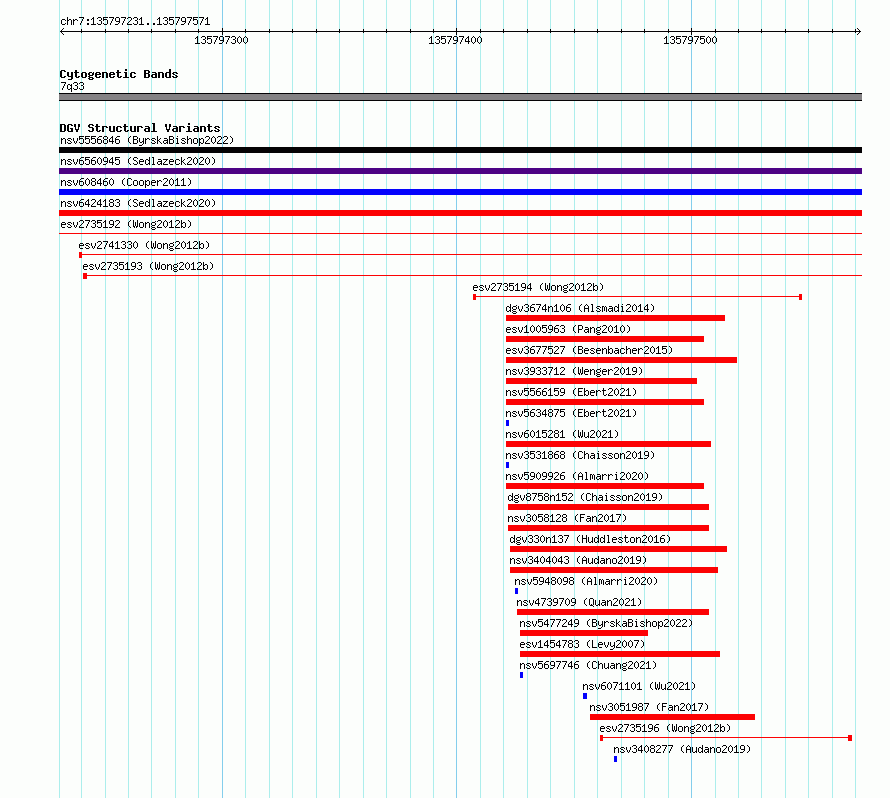
Task: Open the nsv608460 (Cooper2011) variant label
Action: 126,182
